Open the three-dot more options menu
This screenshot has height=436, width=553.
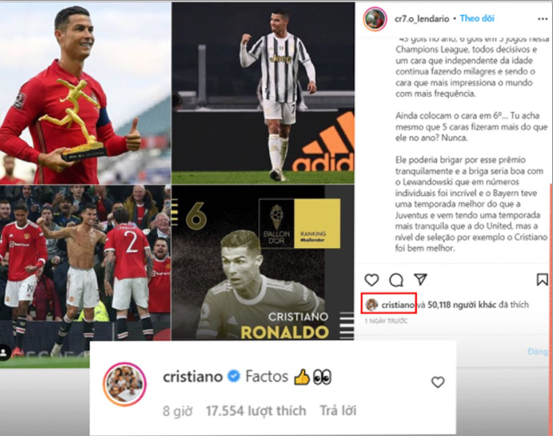(542, 19)
